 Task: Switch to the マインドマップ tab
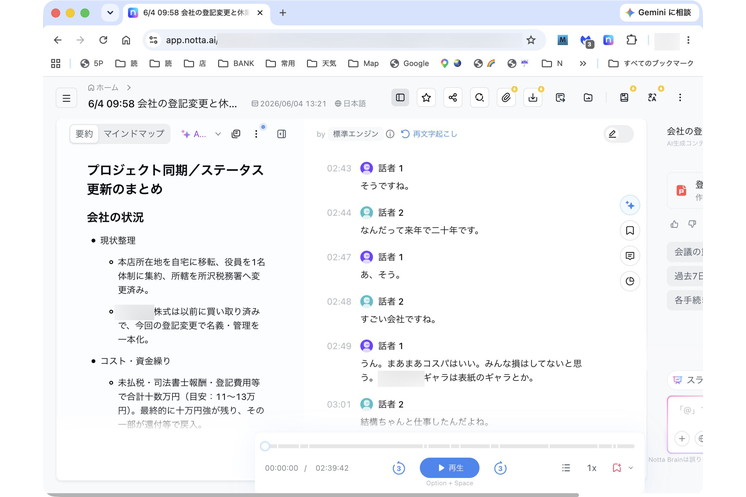point(134,134)
